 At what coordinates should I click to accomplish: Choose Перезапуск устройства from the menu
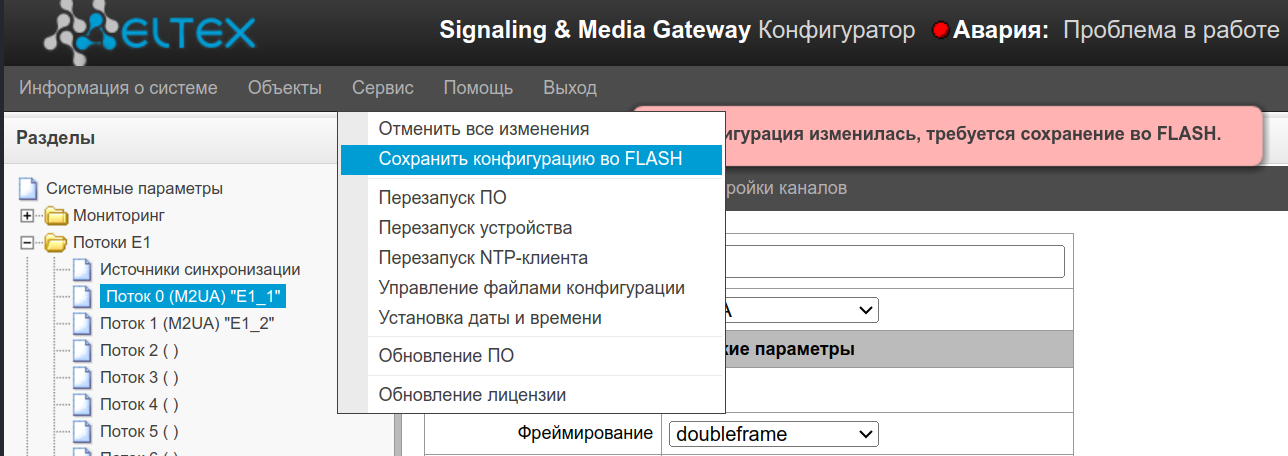click(x=475, y=228)
